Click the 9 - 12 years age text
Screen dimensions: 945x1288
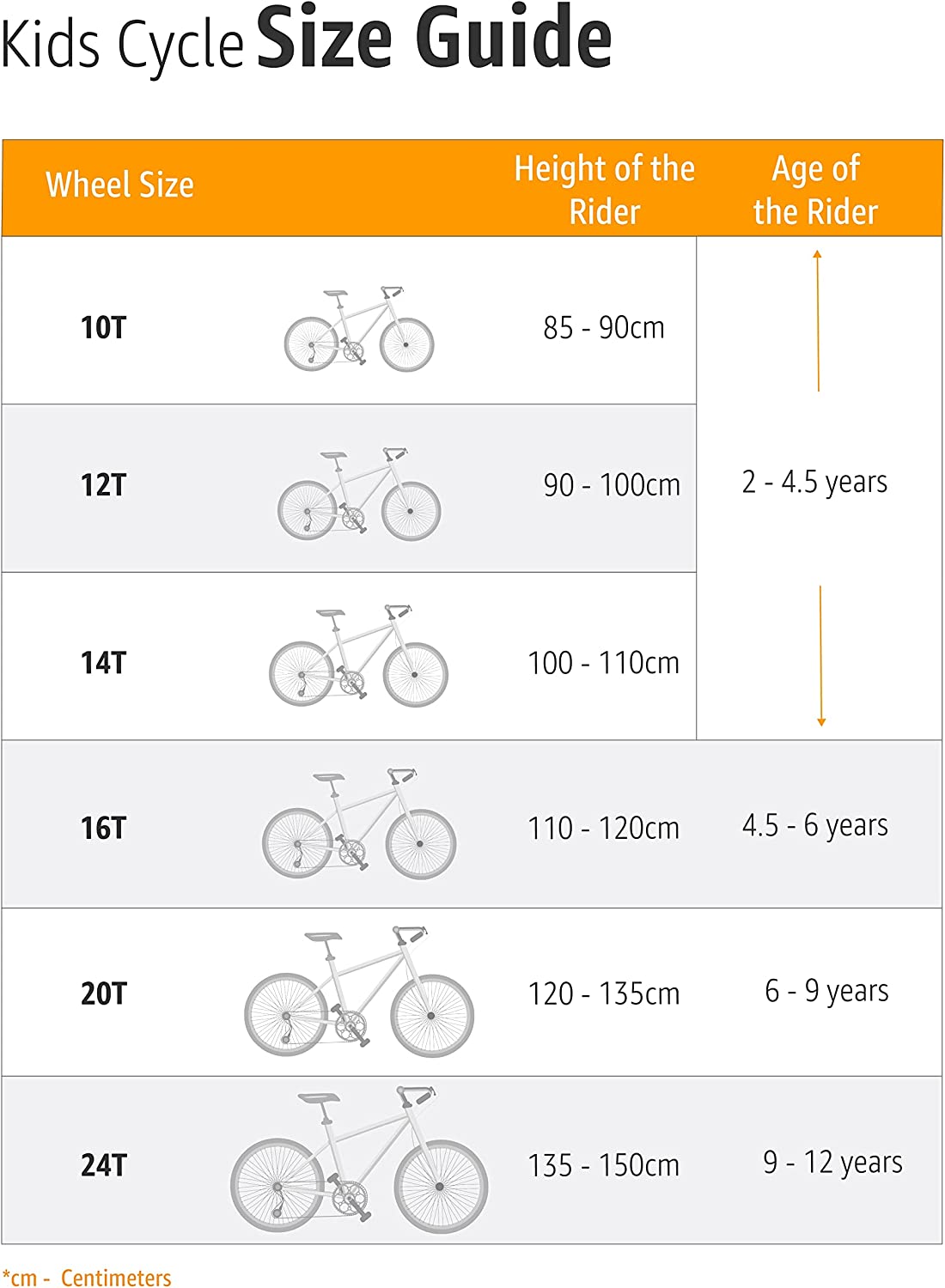click(832, 1162)
